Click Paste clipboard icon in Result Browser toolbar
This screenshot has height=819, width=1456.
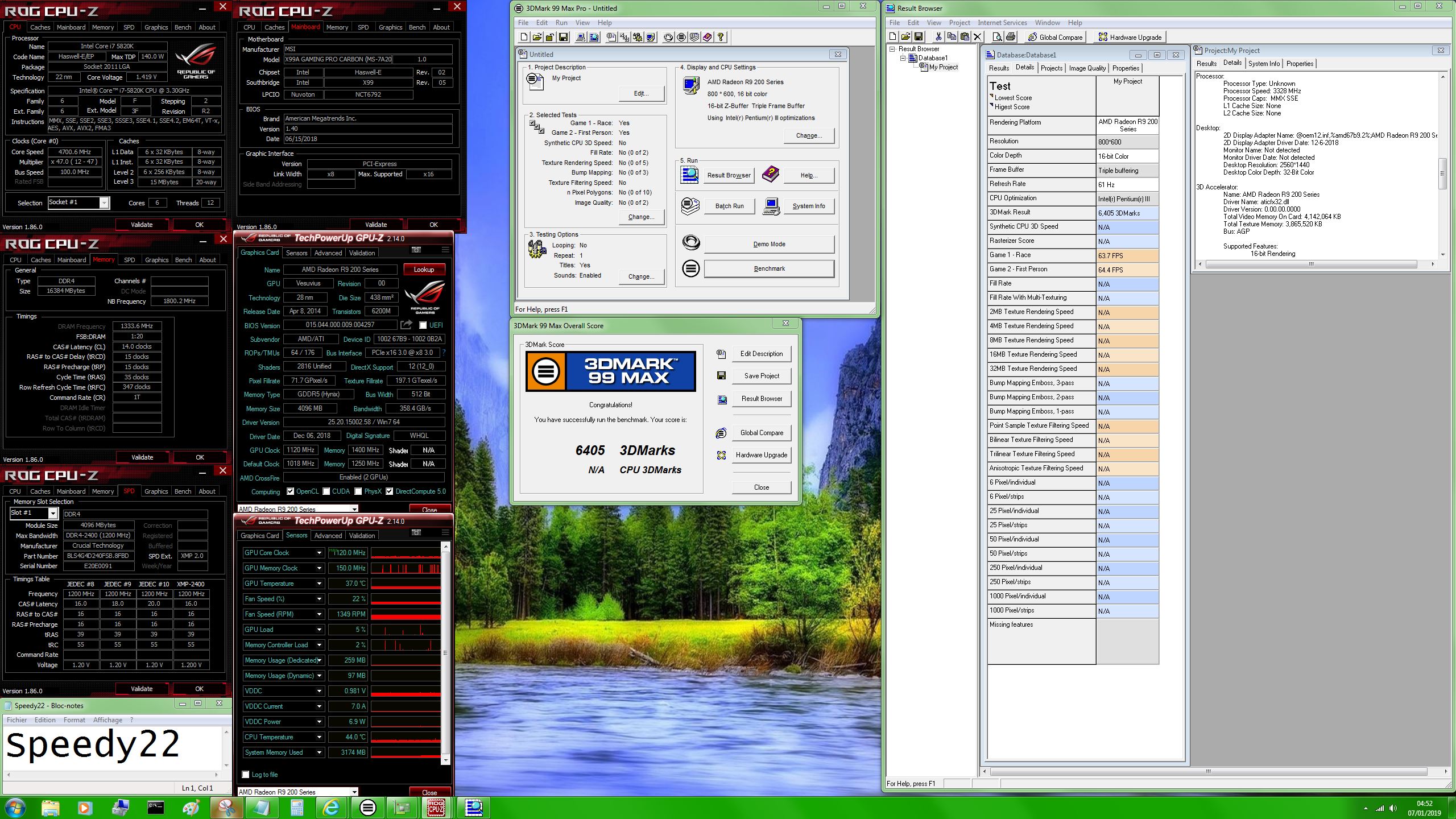pos(965,37)
